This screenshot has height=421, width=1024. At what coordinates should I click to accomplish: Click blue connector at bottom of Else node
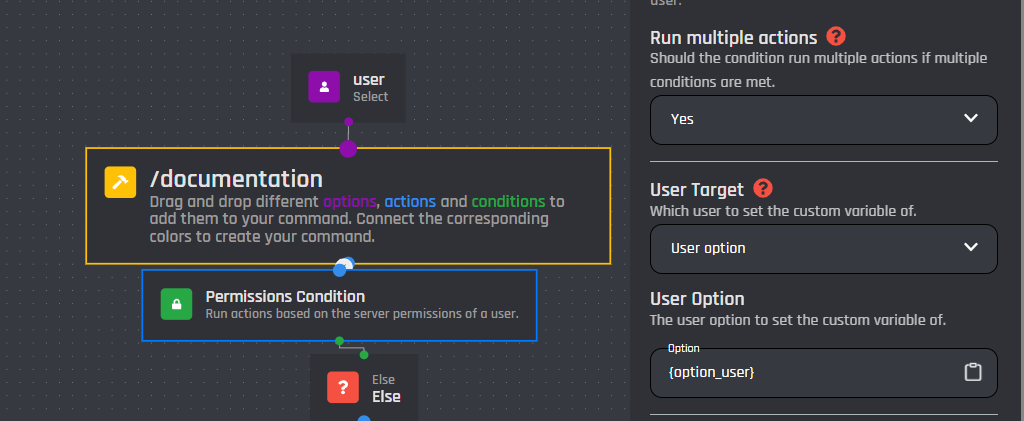tap(364, 418)
